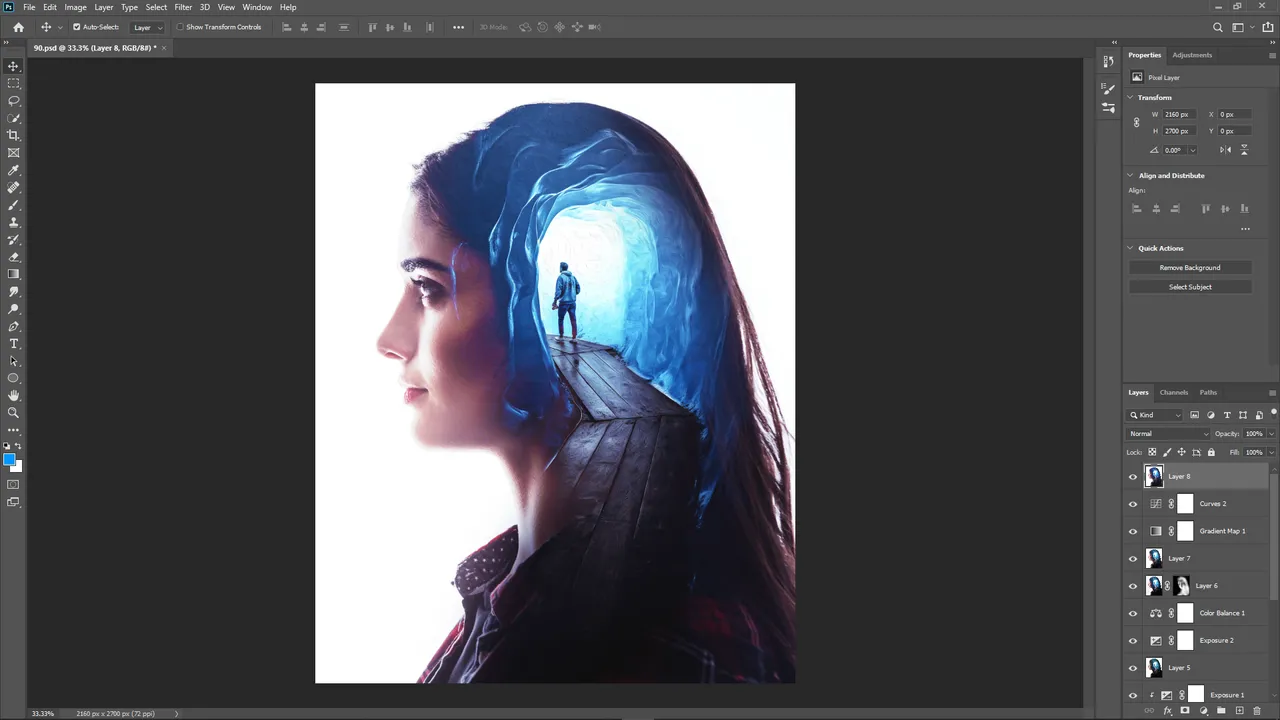Open the History panel icon
Image resolution: width=1280 pixels, height=720 pixels.
(x=1108, y=62)
